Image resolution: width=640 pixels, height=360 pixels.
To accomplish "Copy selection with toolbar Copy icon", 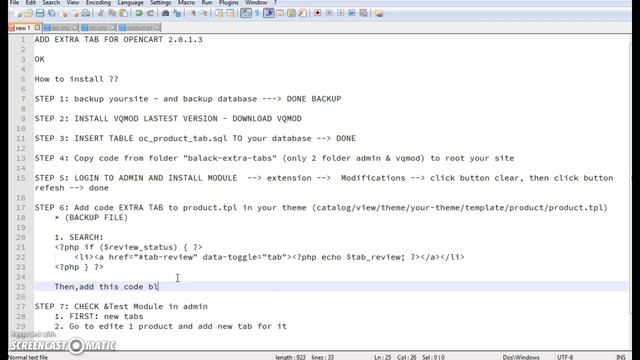I will tap(112, 13).
